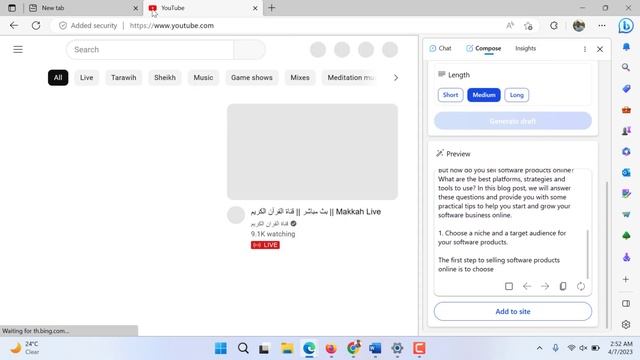Add this page to favorites
The height and width of the screenshot is (360, 640).
click(528, 26)
